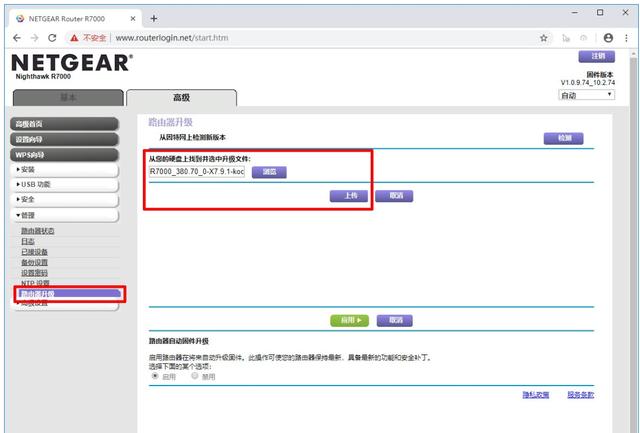Open the Chrome profile avatar icon

[608, 38]
